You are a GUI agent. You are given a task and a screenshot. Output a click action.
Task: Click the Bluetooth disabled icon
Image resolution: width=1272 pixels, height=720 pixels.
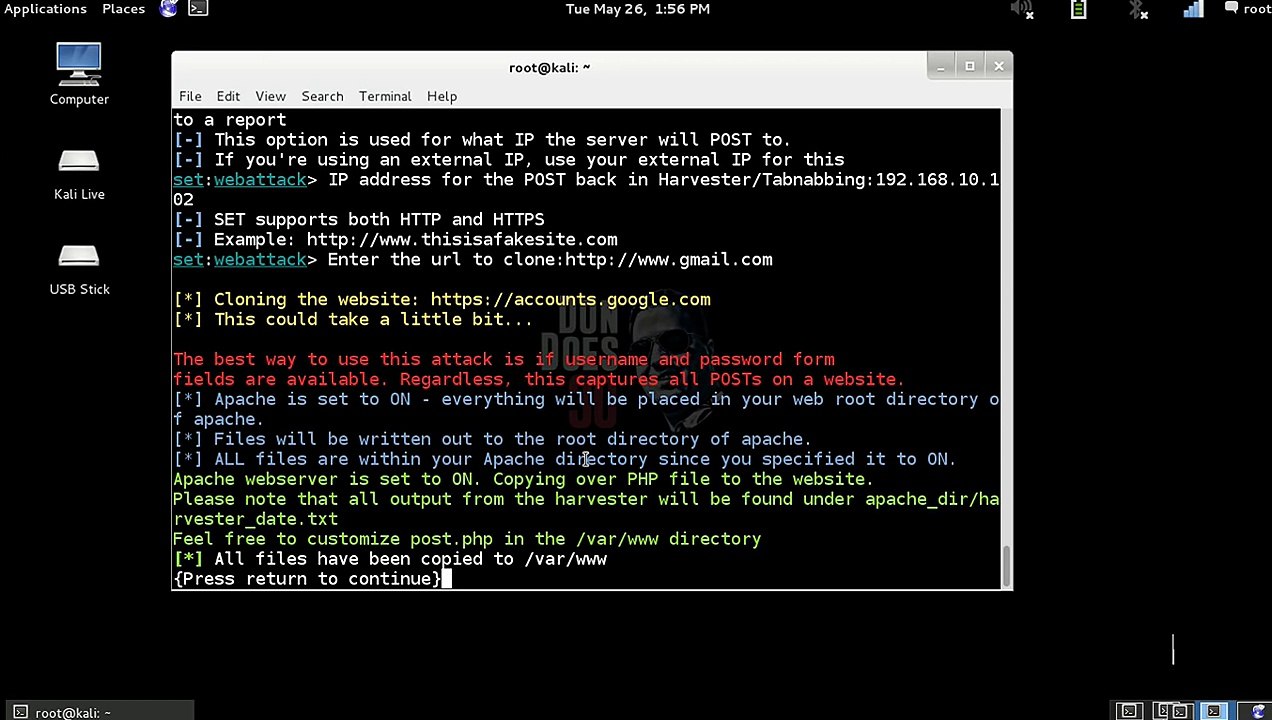[1138, 9]
